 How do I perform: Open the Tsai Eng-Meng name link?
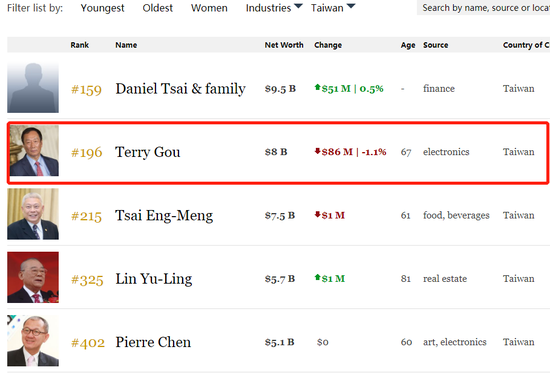point(164,215)
